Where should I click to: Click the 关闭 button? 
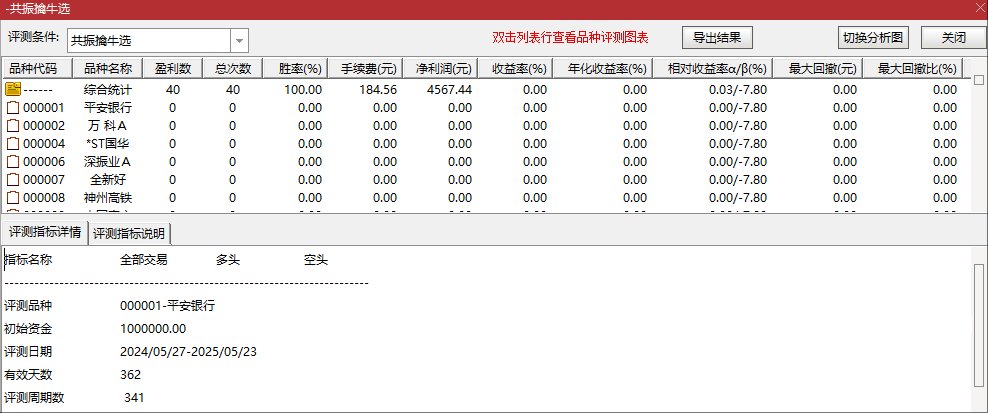click(954, 38)
